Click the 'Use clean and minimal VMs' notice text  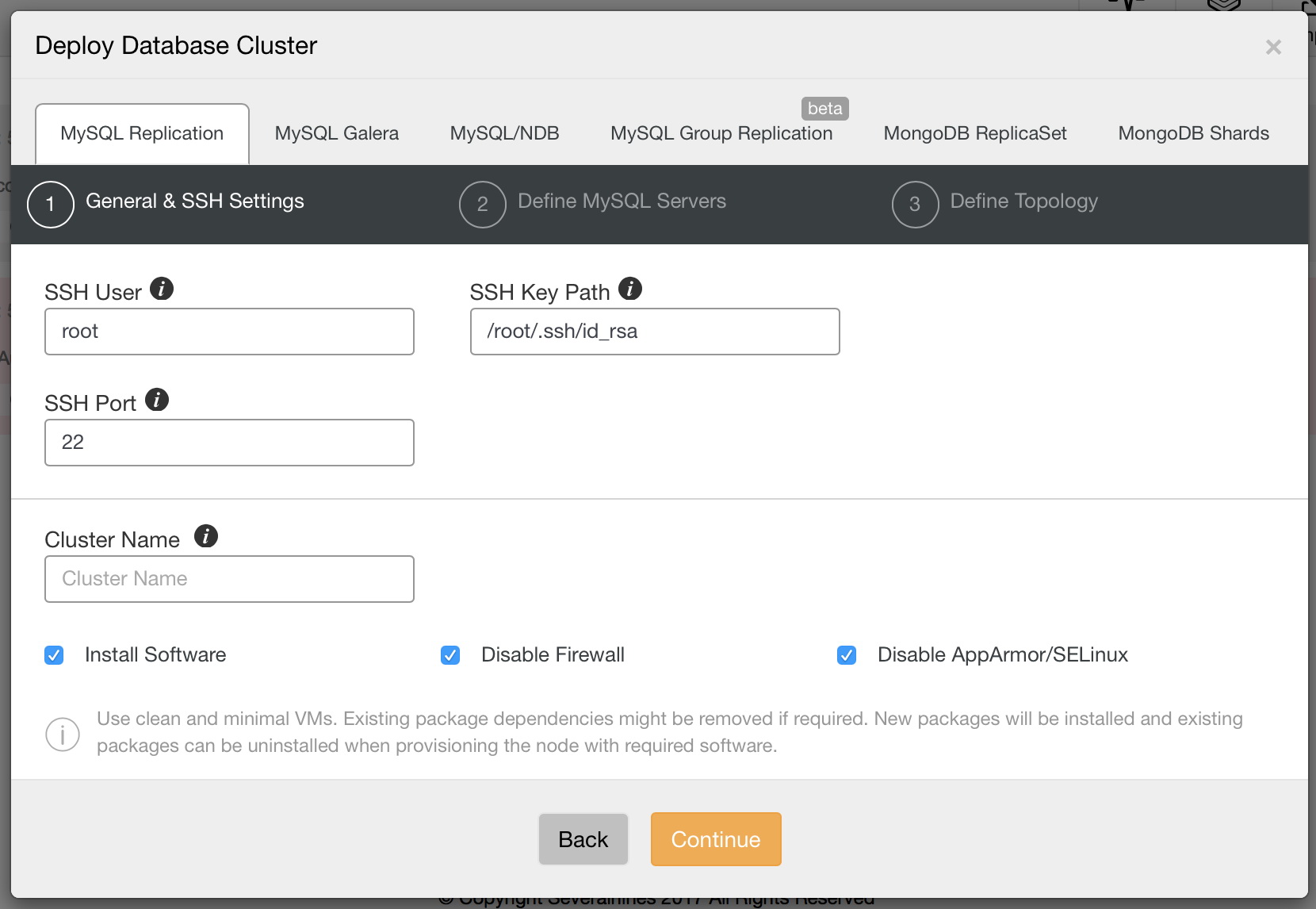(670, 732)
